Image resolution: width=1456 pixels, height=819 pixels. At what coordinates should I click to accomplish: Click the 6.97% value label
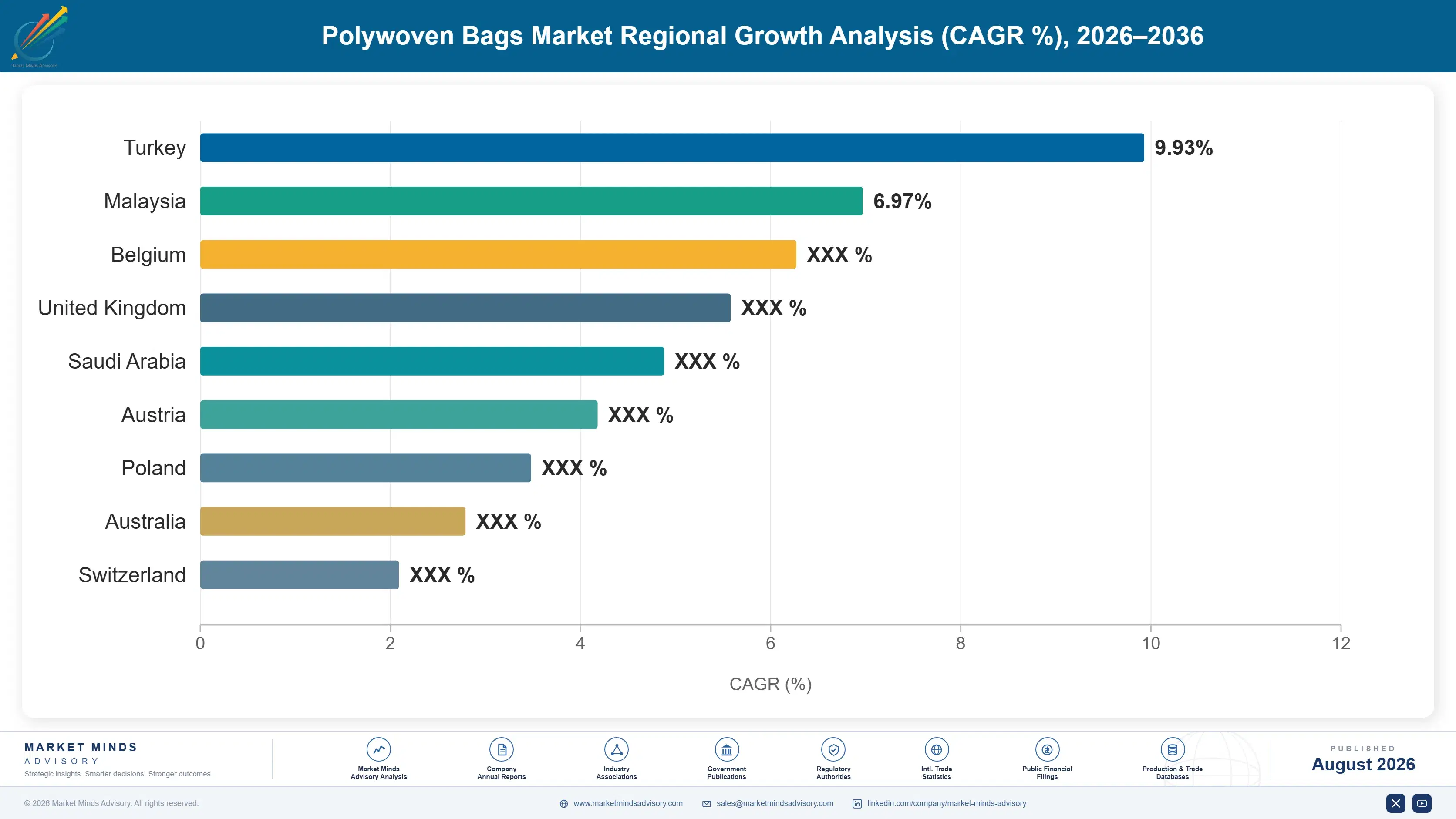(902, 201)
